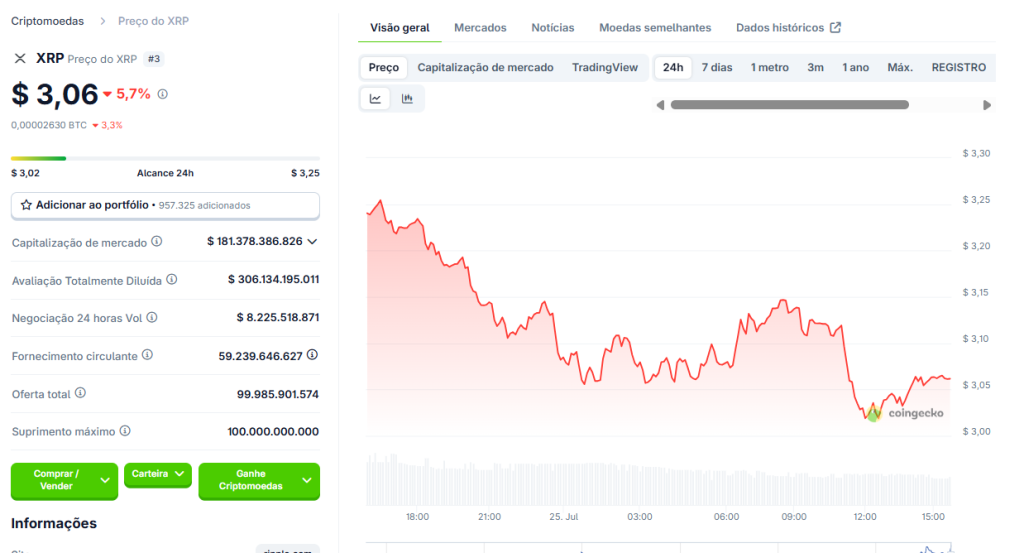This screenshot has width=1024, height=553.
Task: Open the info icon beside the Fornecimento circulante label
Action: pos(148,355)
